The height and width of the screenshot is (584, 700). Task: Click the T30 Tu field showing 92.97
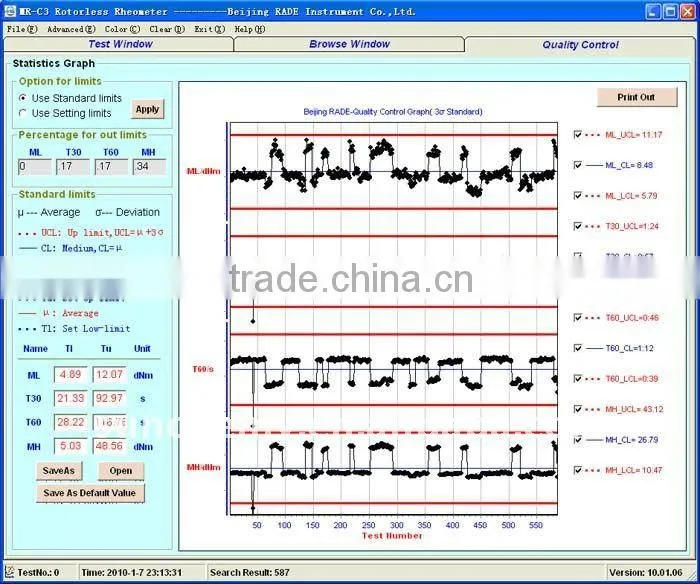tap(109, 398)
